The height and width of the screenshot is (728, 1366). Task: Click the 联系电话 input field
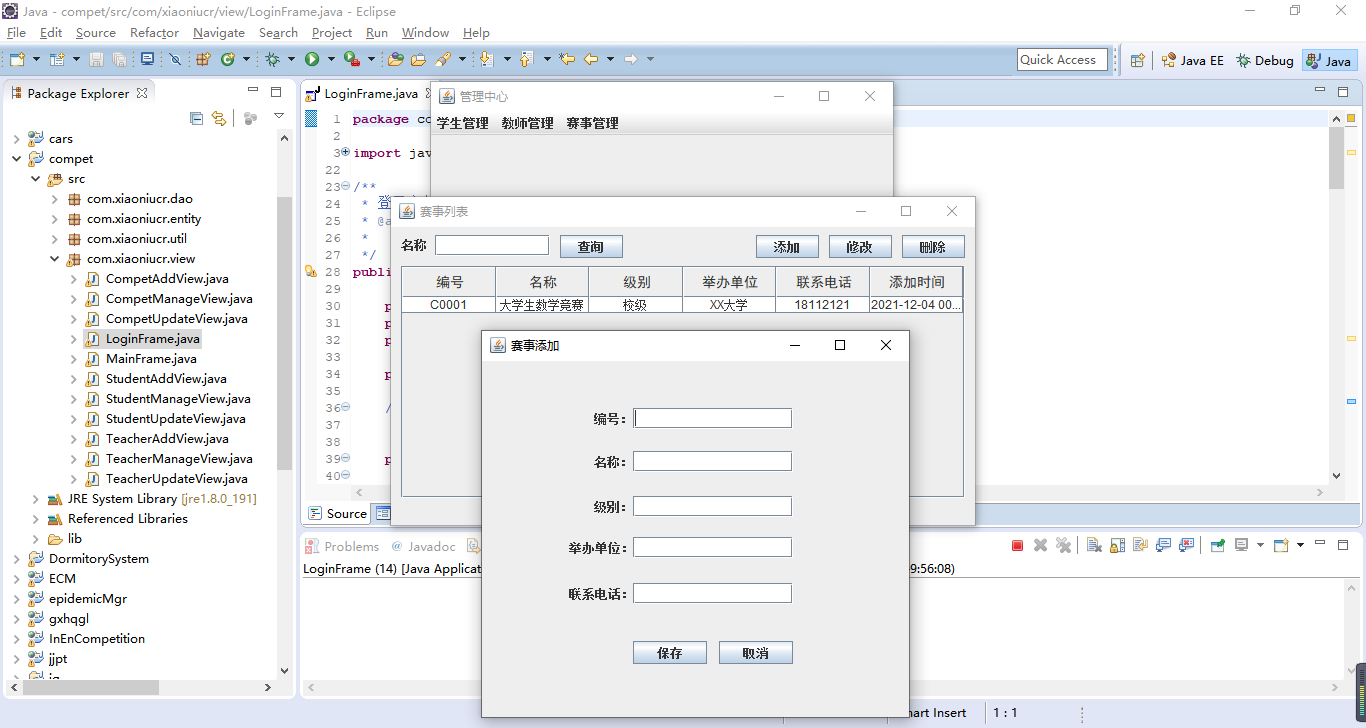pos(713,593)
